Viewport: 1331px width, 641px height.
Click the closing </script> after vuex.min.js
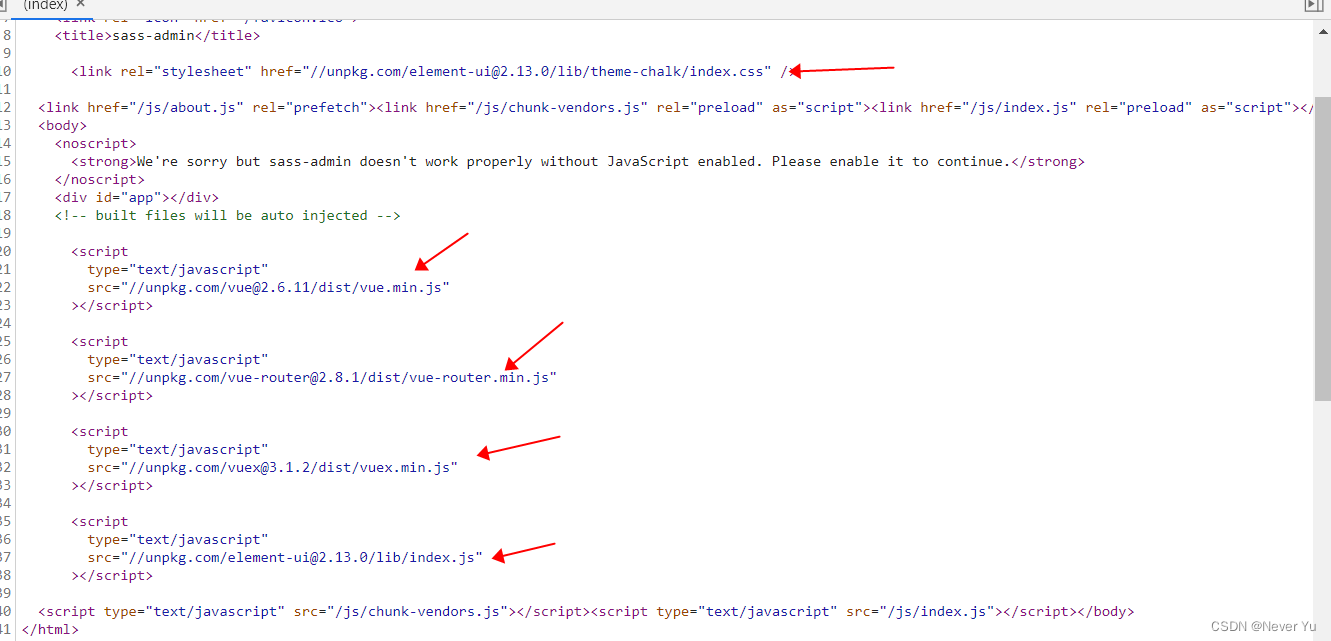112,486
